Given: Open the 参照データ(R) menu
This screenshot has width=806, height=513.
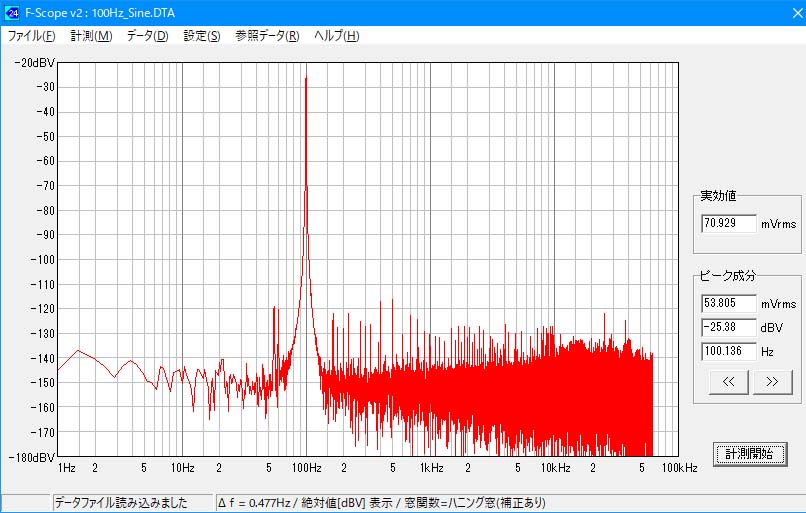Looking at the screenshot, I should click(267, 36).
